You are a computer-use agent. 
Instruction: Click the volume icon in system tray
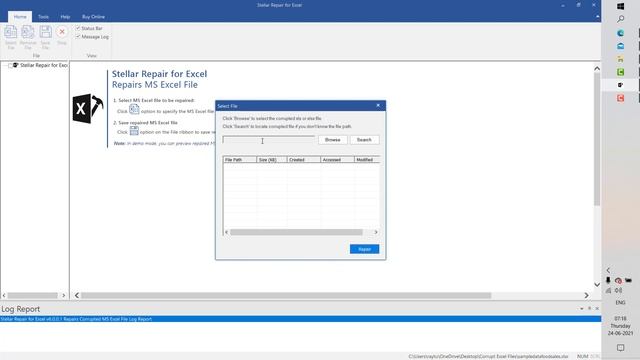point(618,290)
